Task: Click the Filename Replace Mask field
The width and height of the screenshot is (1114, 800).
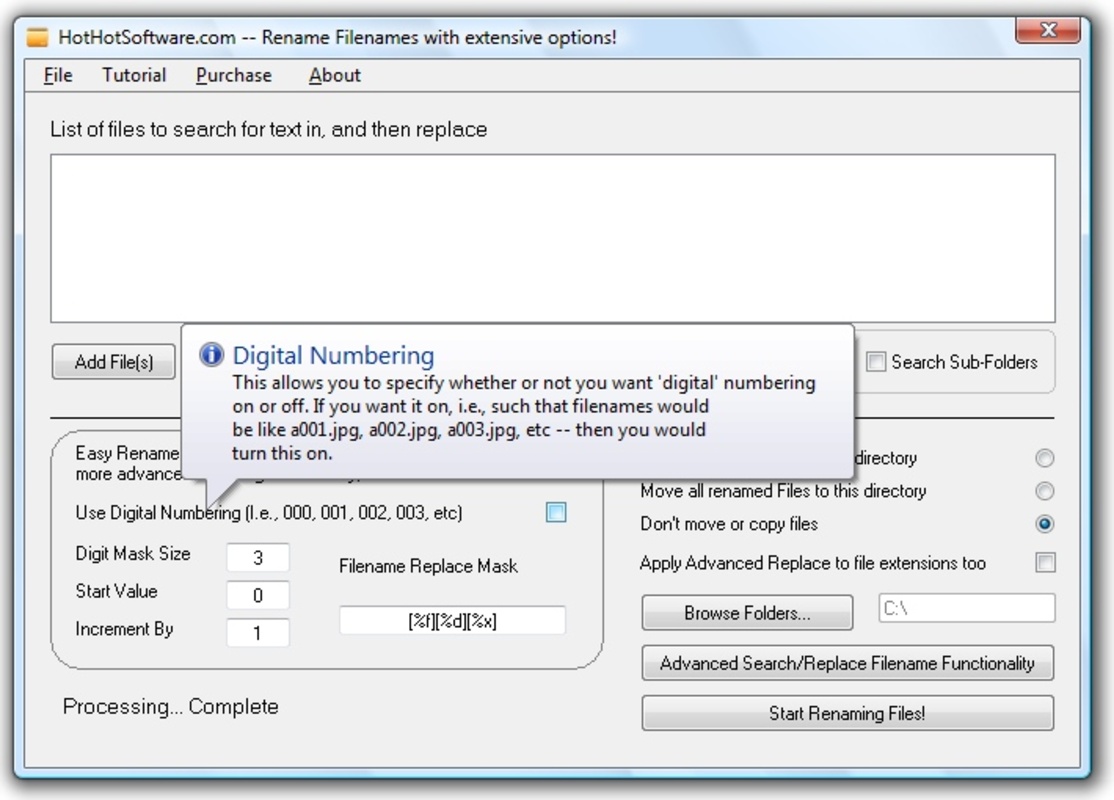Action: coord(453,620)
